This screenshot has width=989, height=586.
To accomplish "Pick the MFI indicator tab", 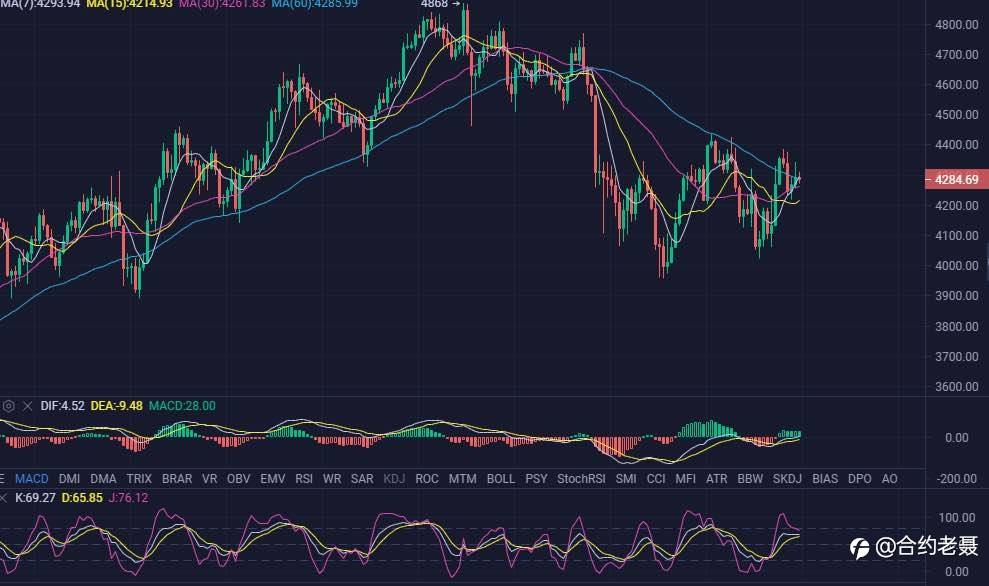I will 686,479.
